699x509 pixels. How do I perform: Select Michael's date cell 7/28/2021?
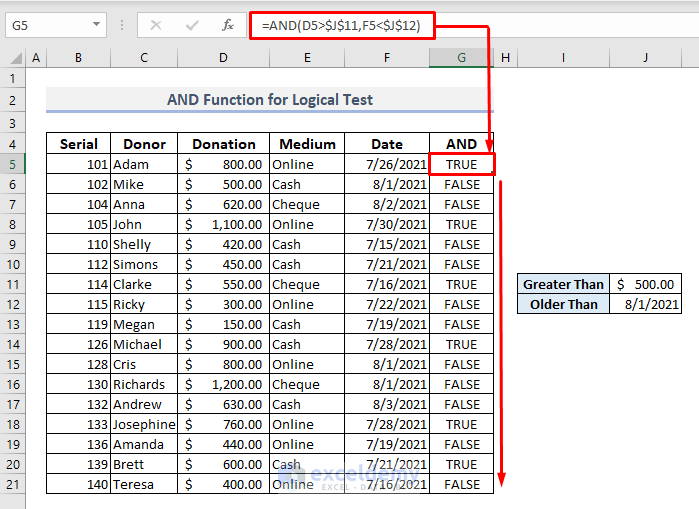click(387, 345)
